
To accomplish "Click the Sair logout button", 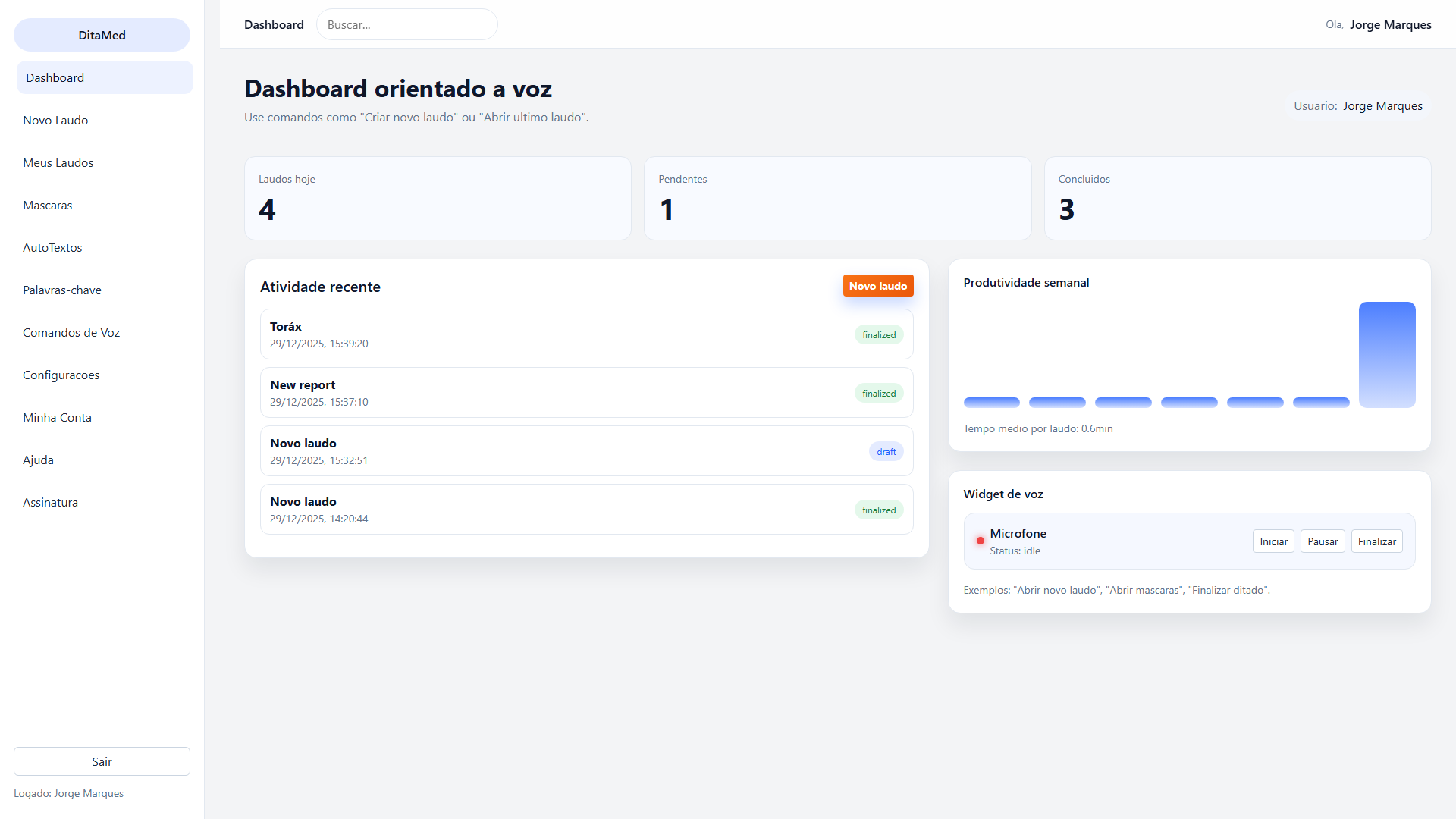I will pos(102,761).
